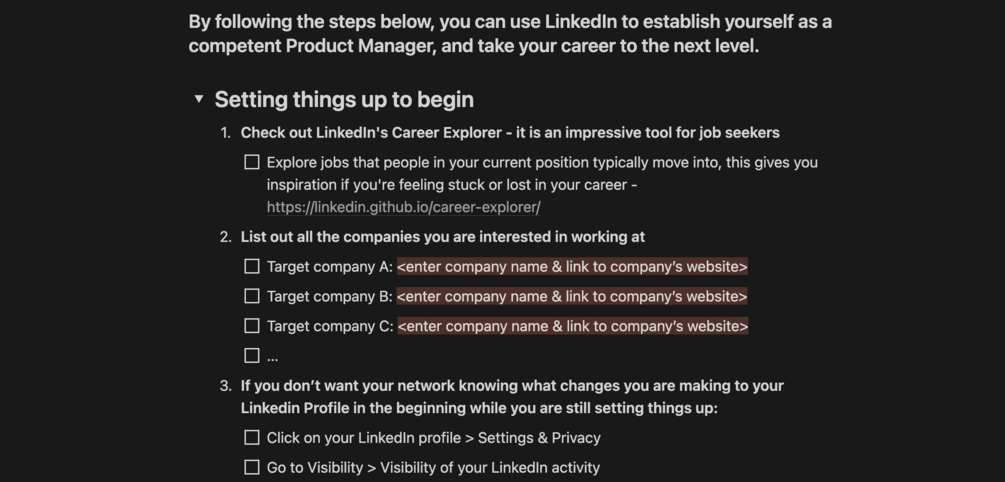Collapse the "Setting things up to begin" toggle

(x=199, y=99)
